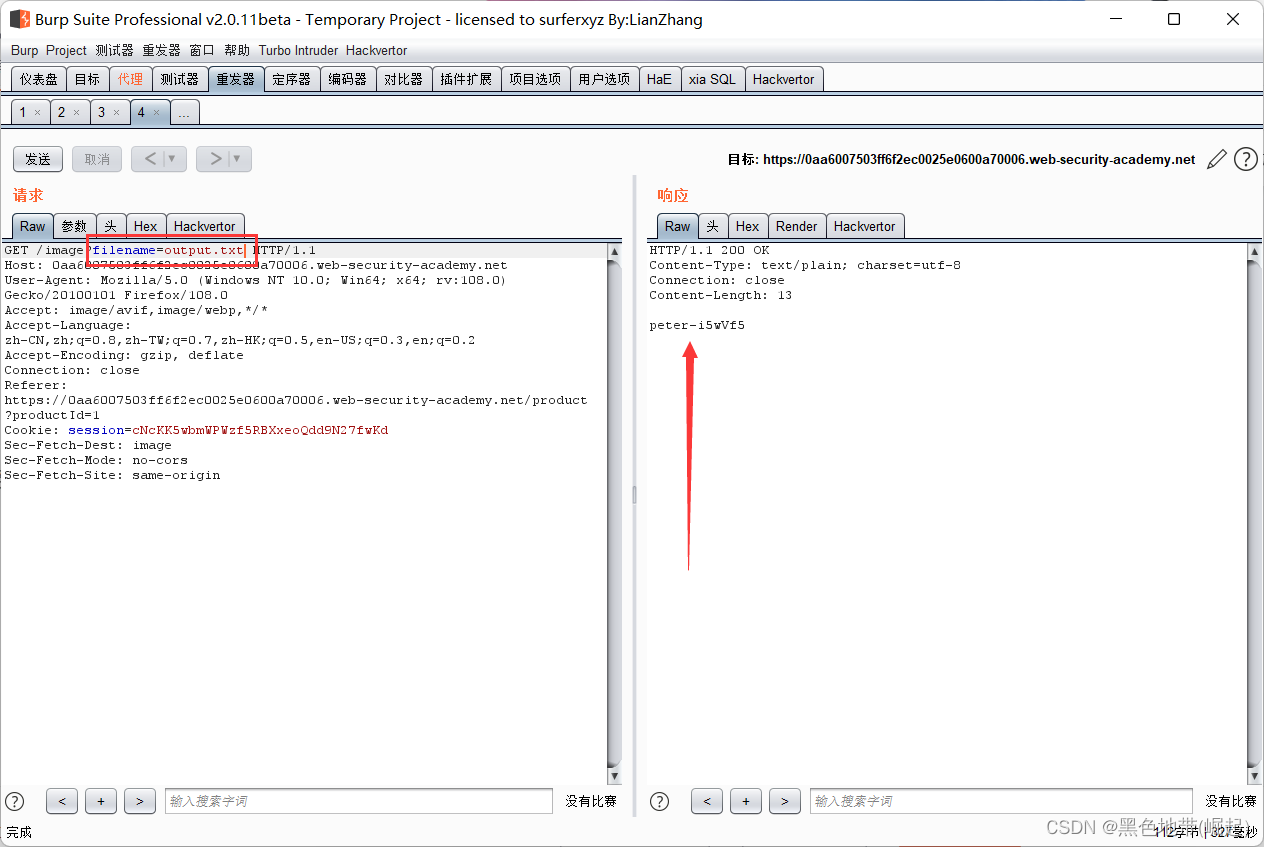Select the response Raw tab
Viewport: 1264px width, 847px height.
(677, 226)
